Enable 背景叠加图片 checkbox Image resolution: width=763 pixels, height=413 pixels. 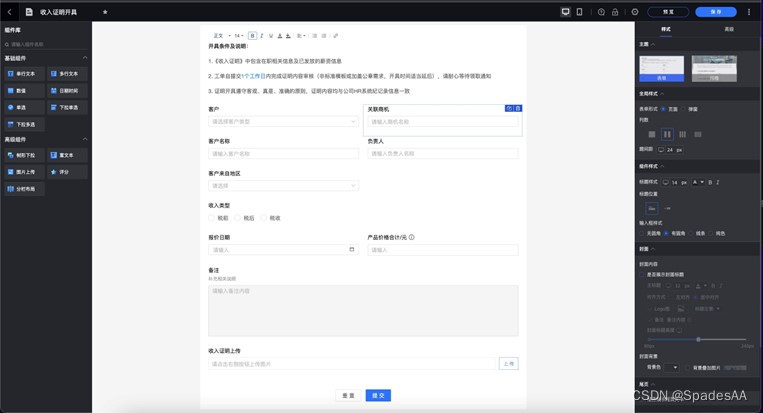(x=688, y=368)
